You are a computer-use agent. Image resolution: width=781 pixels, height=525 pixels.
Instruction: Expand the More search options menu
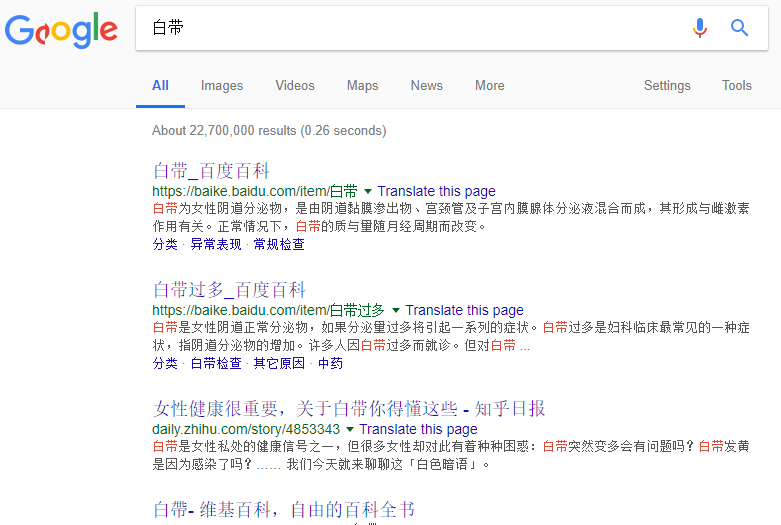[489, 86]
